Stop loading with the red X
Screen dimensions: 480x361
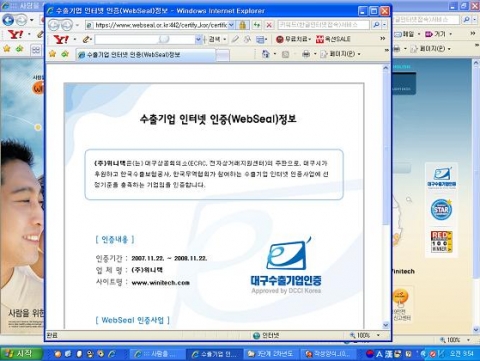(269, 25)
